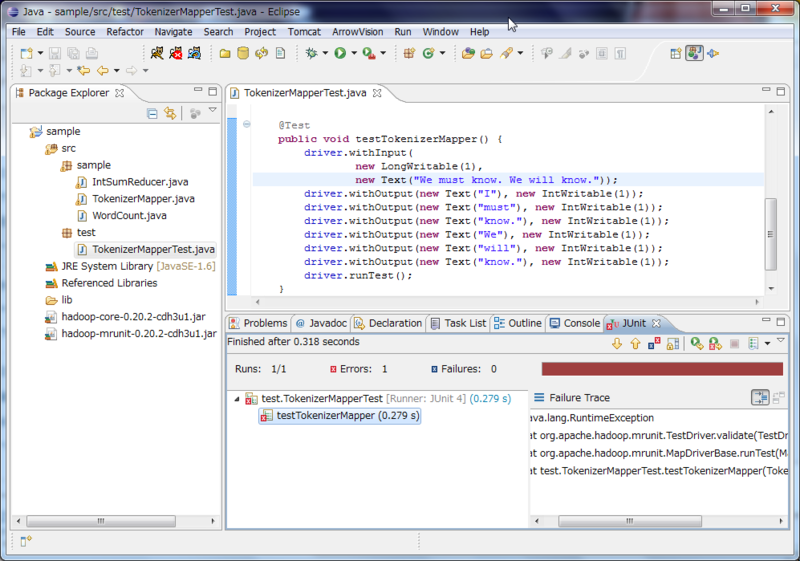Open Package Explorer view menu triangle

(213, 110)
